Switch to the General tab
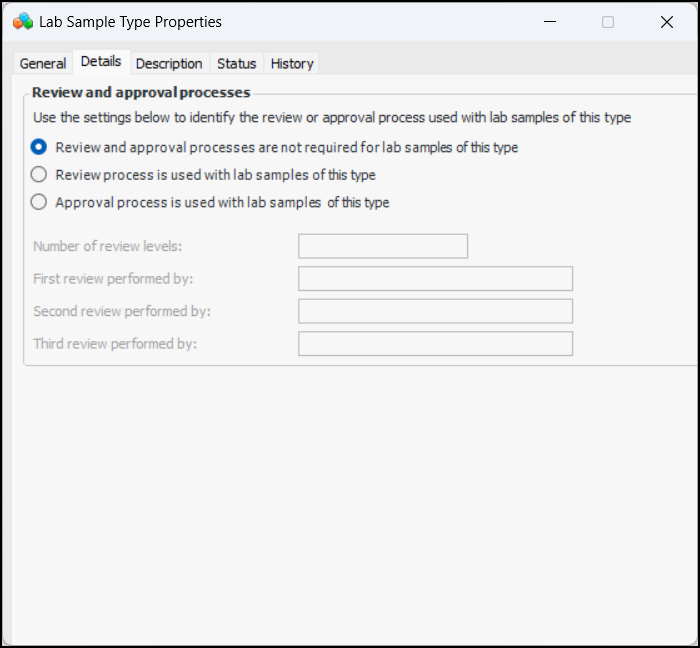Image resolution: width=700 pixels, height=648 pixels. tap(43, 63)
